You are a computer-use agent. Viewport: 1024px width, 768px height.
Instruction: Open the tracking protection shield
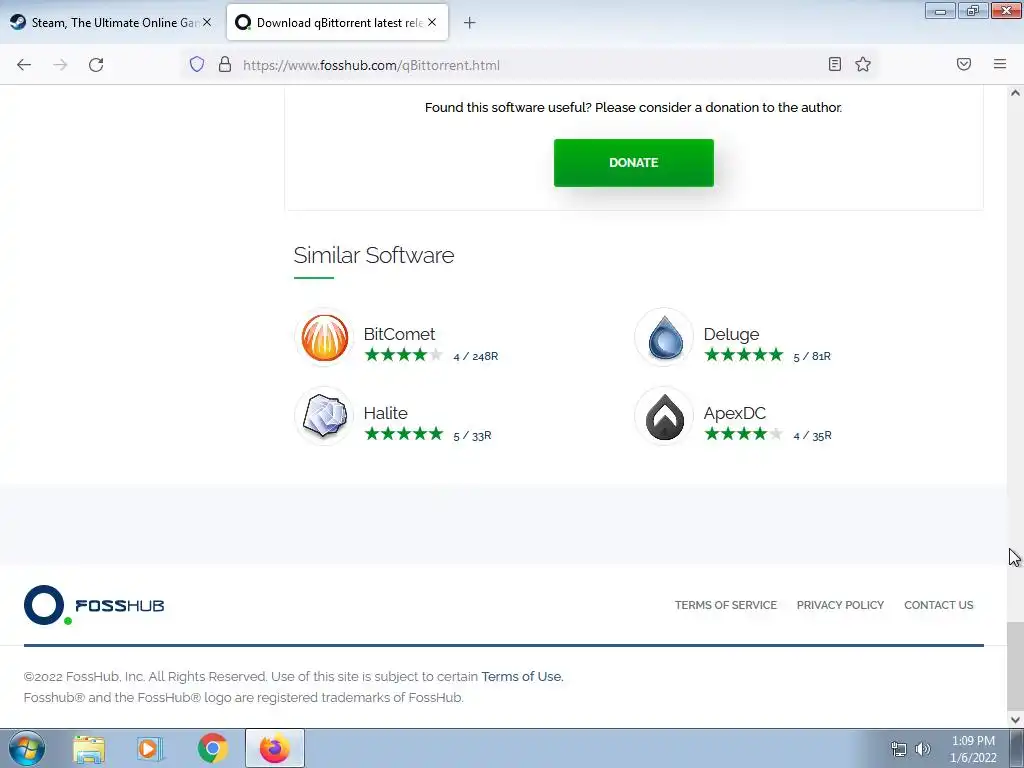pos(197,64)
